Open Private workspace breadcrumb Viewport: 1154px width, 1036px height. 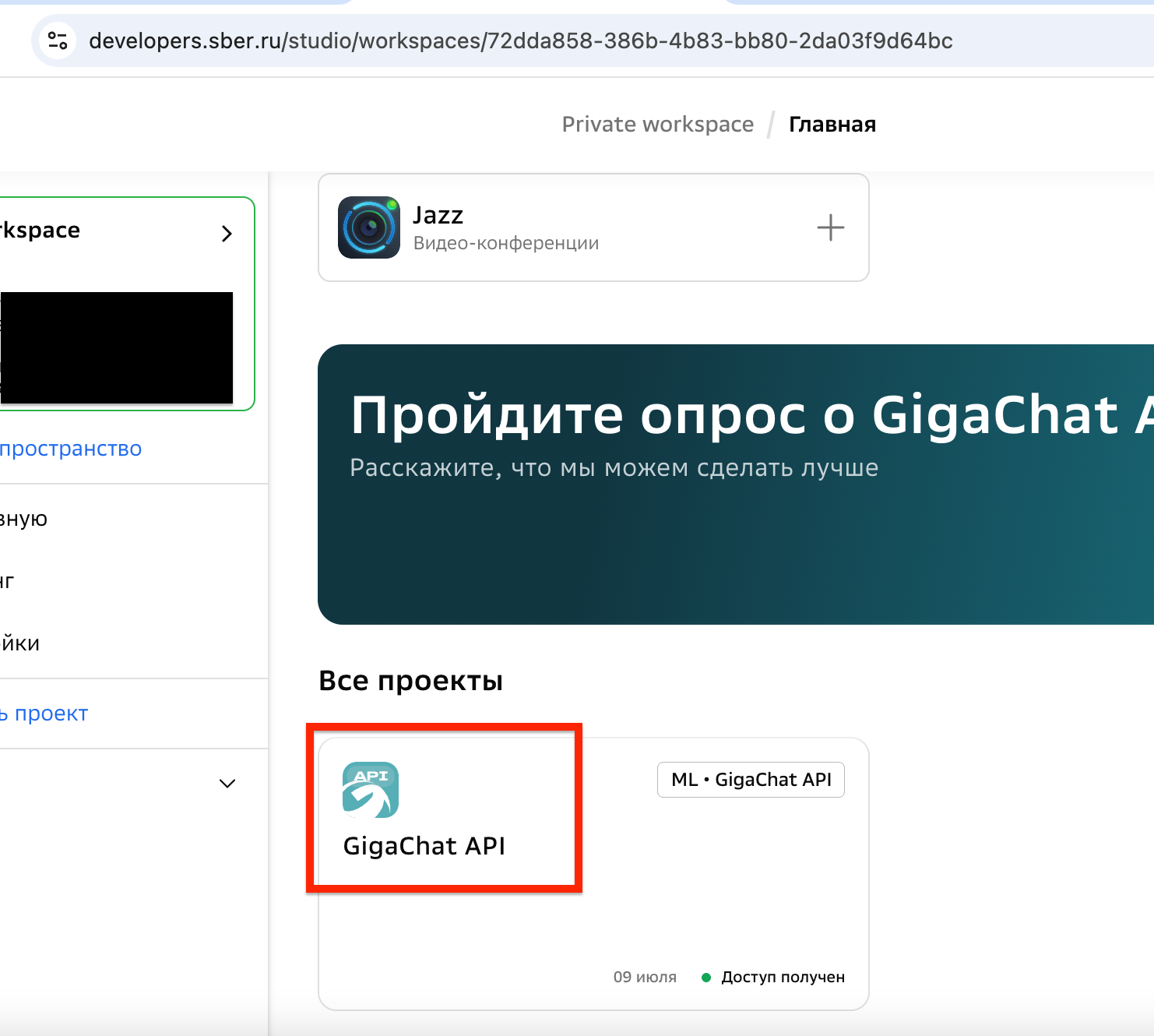point(658,125)
